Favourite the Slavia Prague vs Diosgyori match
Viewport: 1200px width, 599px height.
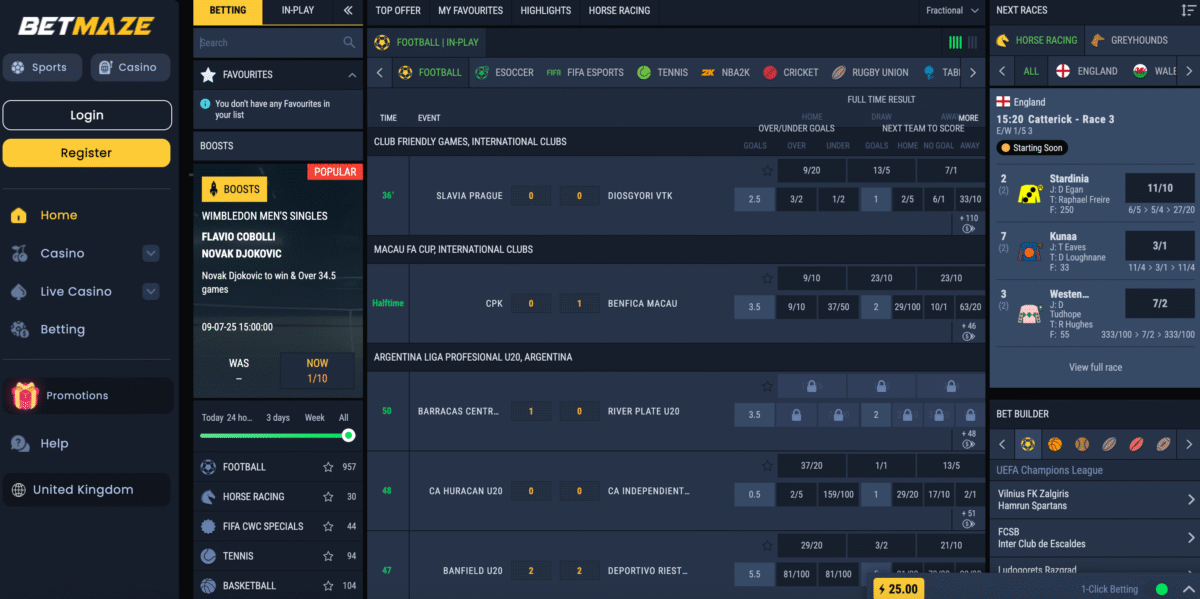(x=767, y=171)
